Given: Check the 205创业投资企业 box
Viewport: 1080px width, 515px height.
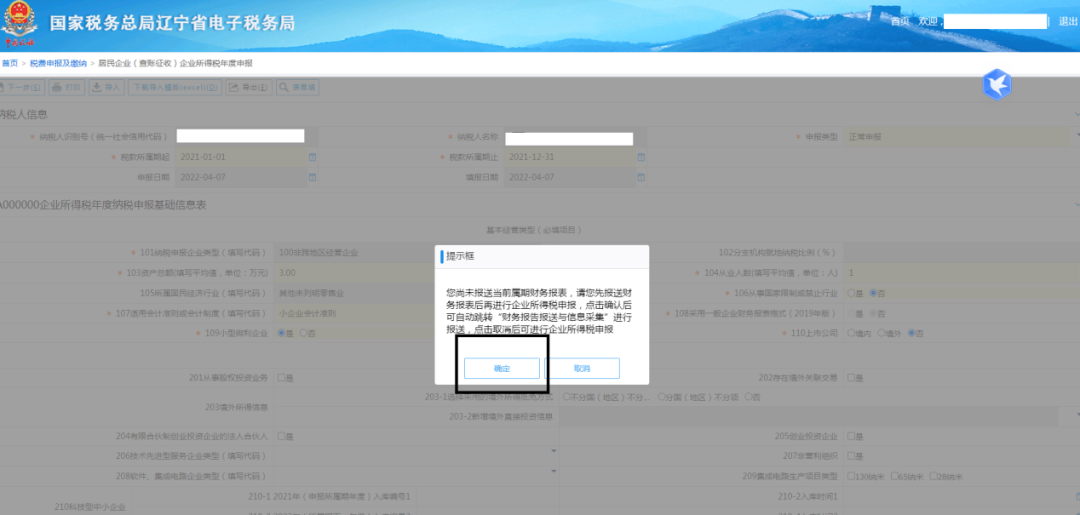Looking at the screenshot, I should [x=851, y=436].
